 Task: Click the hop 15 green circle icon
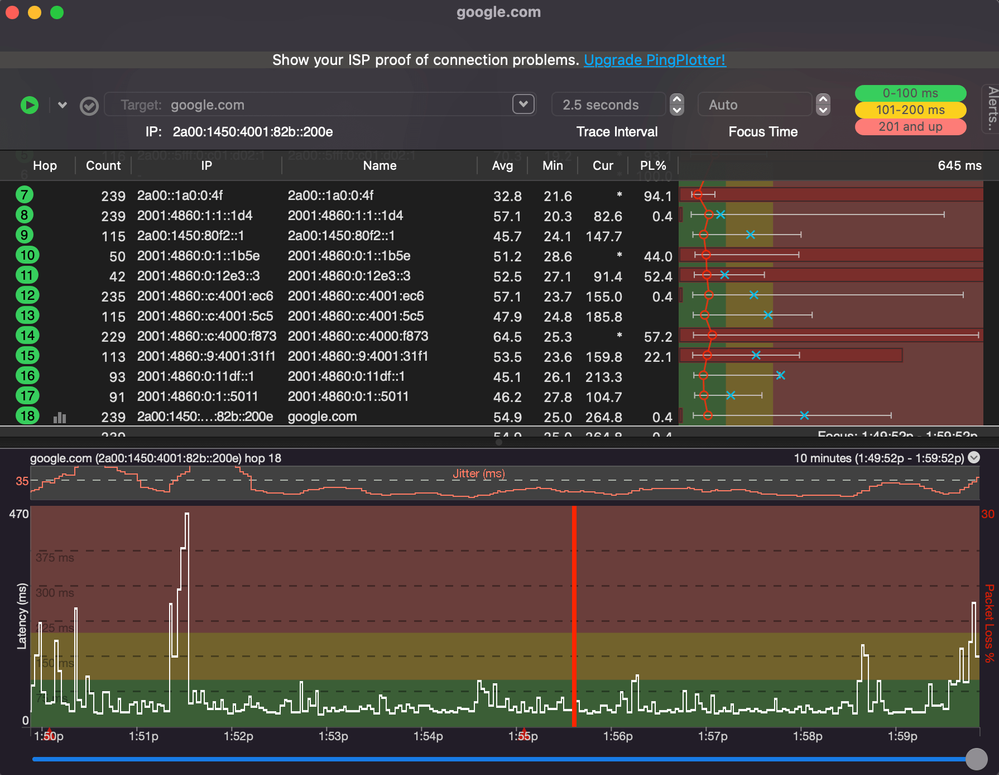(x=27, y=356)
